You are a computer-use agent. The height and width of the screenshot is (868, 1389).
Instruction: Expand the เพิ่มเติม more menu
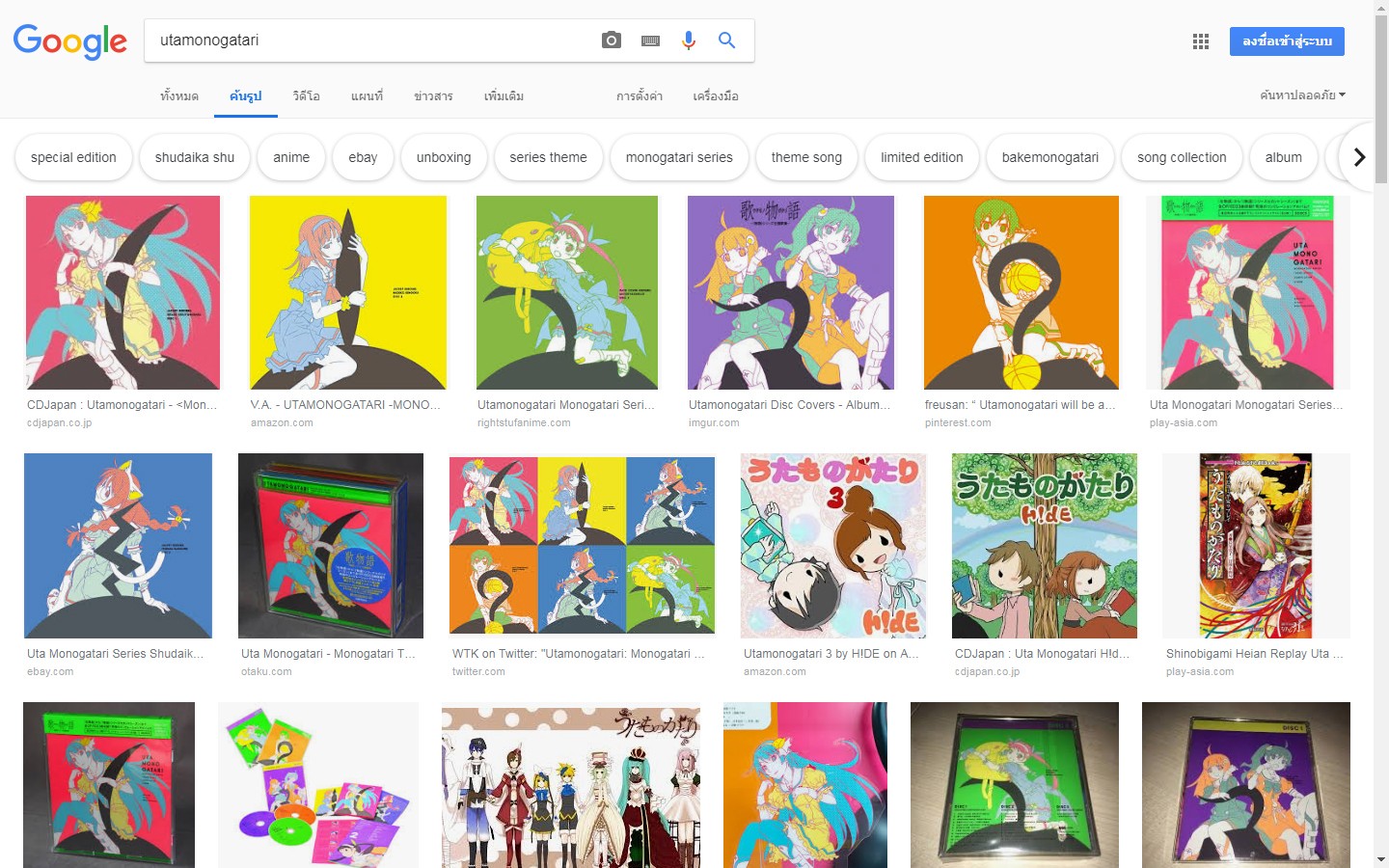[x=504, y=96]
